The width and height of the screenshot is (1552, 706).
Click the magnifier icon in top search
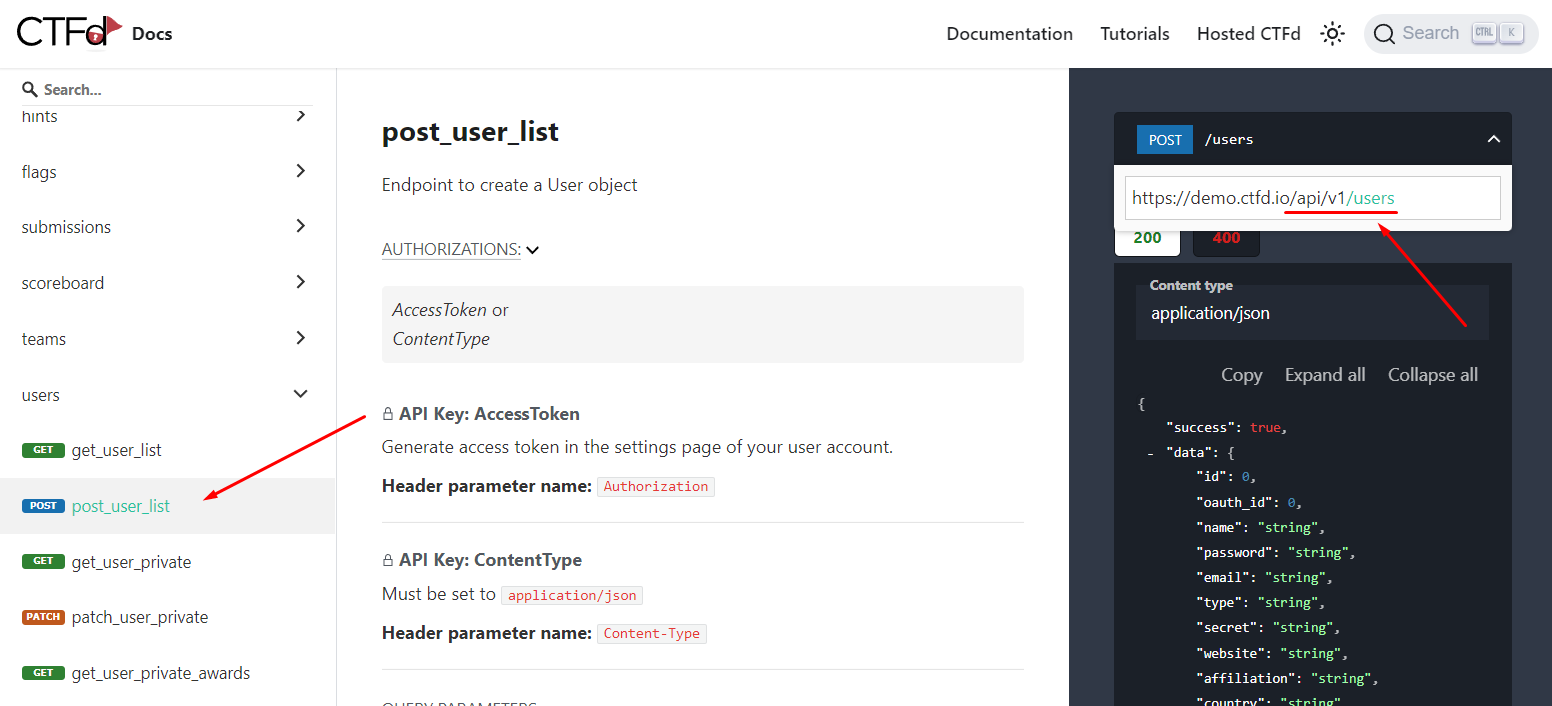tap(1384, 34)
